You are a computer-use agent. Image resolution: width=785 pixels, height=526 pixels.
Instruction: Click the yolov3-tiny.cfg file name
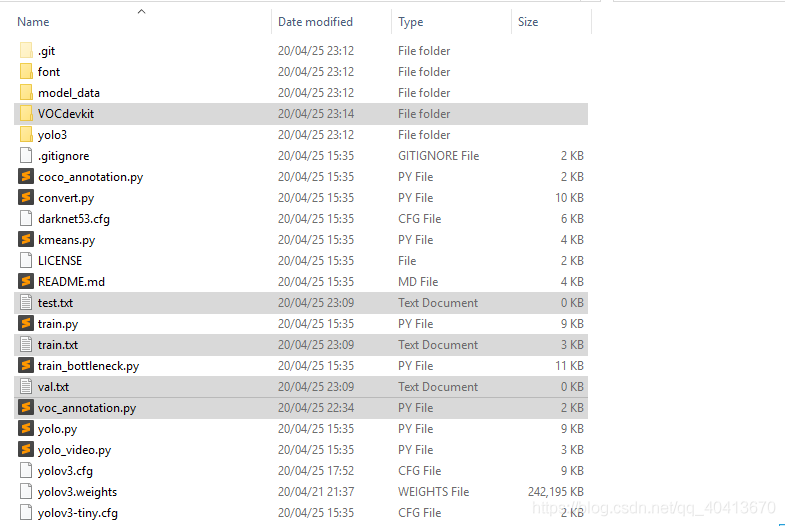click(x=78, y=513)
